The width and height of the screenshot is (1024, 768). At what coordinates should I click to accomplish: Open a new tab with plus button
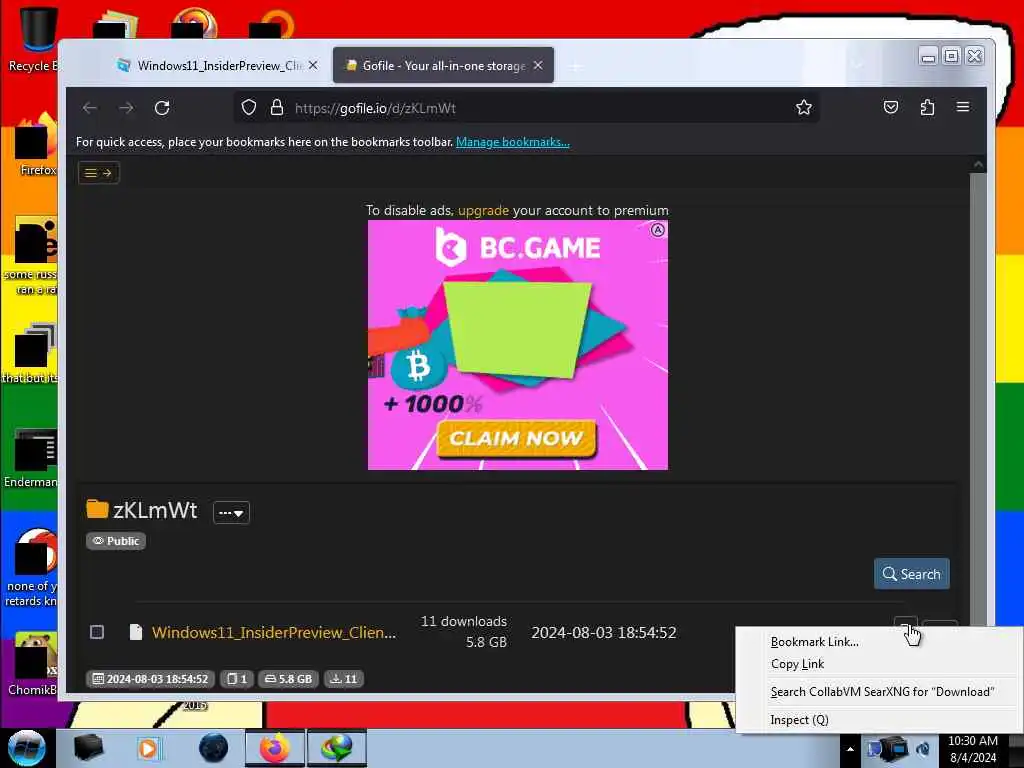coord(575,66)
